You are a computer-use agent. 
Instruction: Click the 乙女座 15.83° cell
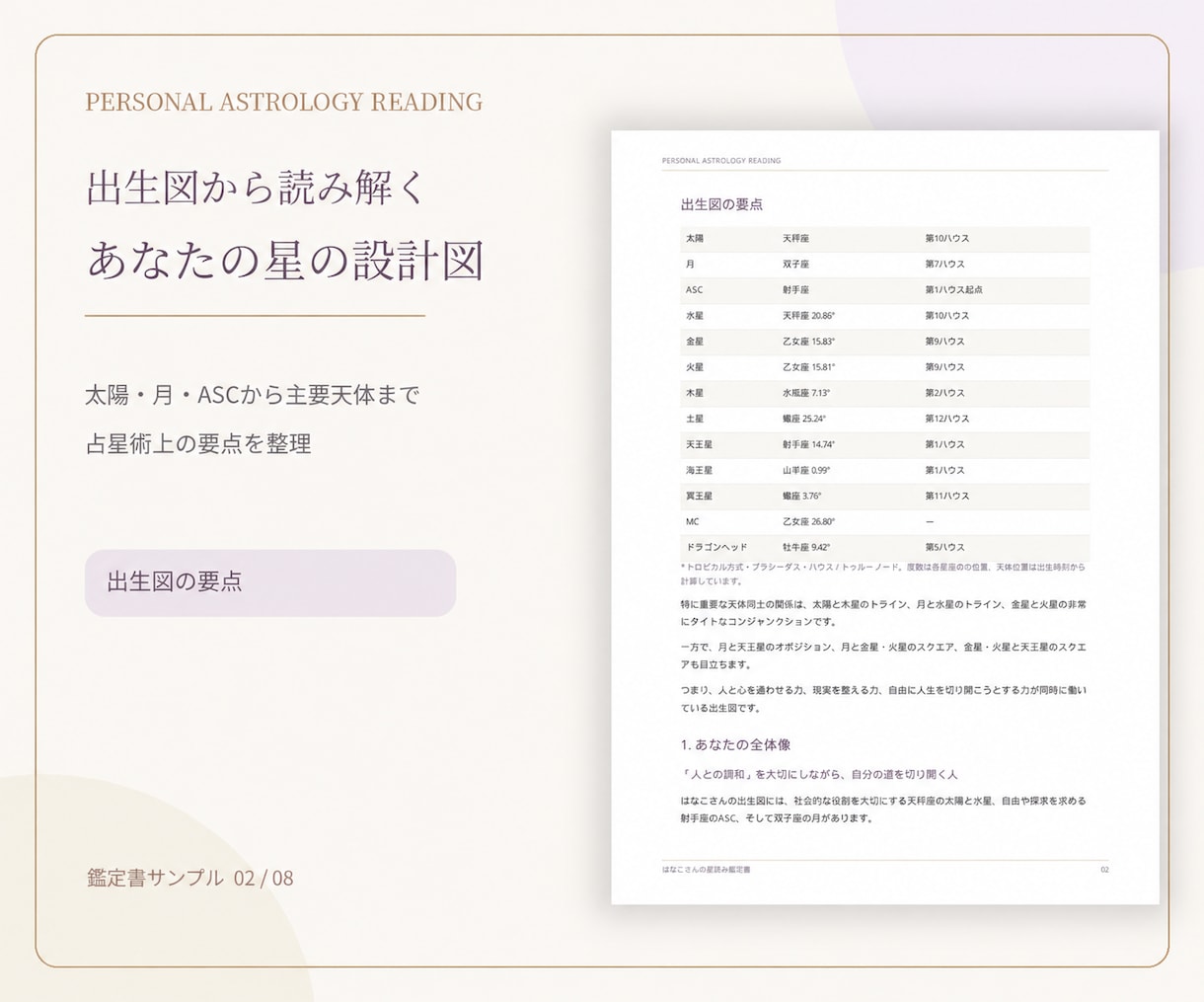click(x=808, y=342)
